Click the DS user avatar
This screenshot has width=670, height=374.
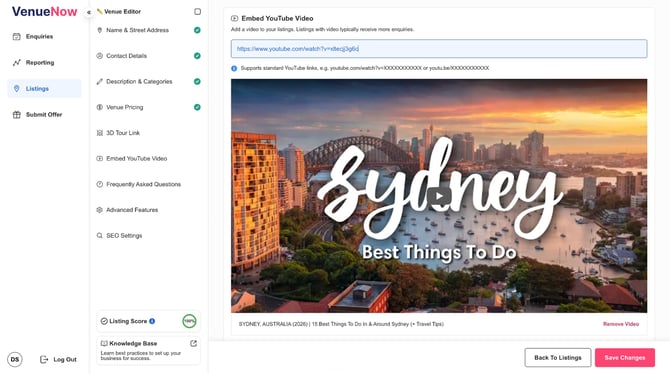click(x=15, y=359)
